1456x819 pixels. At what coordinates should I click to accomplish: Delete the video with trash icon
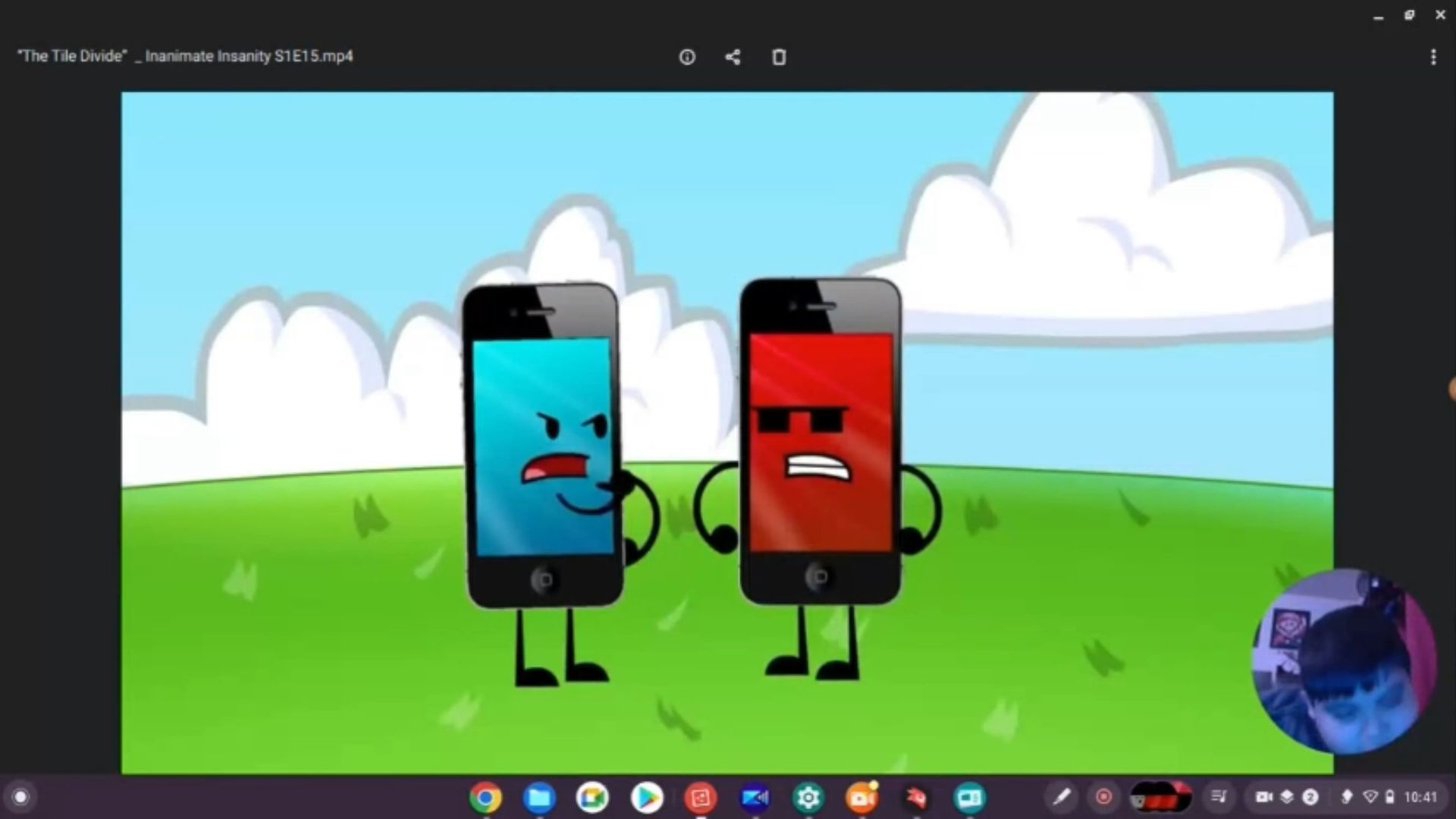(779, 57)
